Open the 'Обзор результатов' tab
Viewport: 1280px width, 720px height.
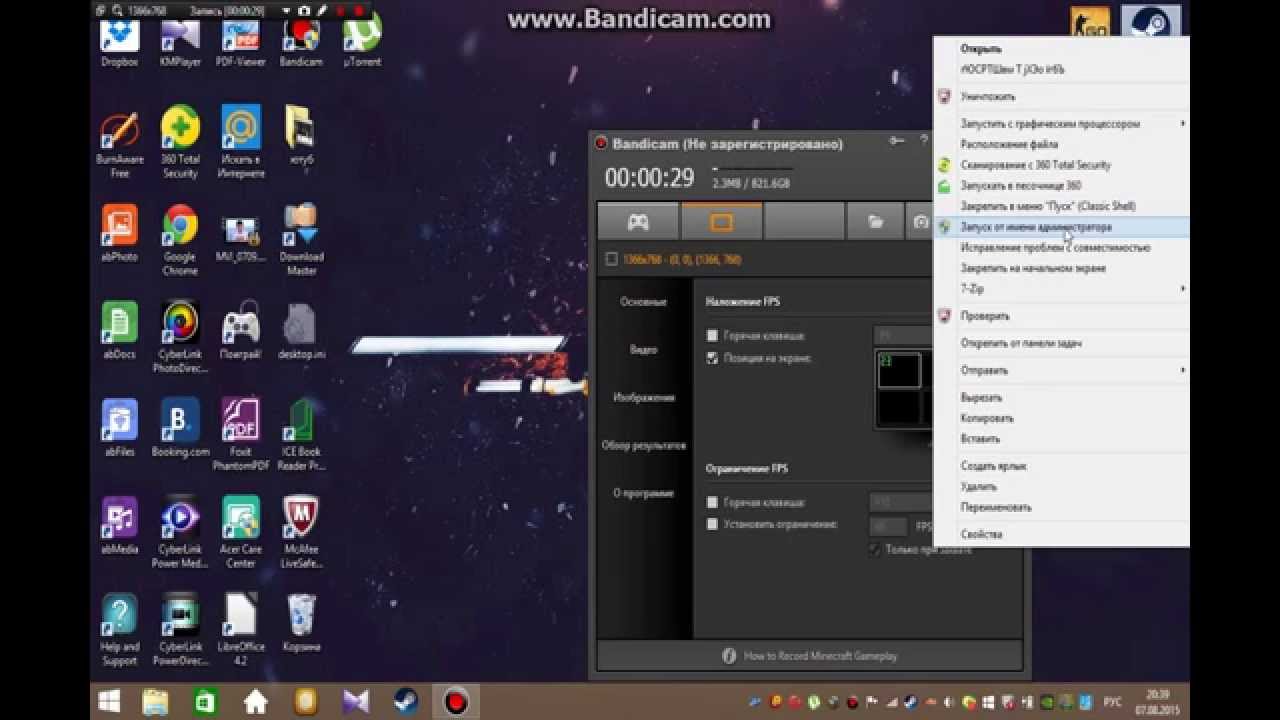point(643,445)
